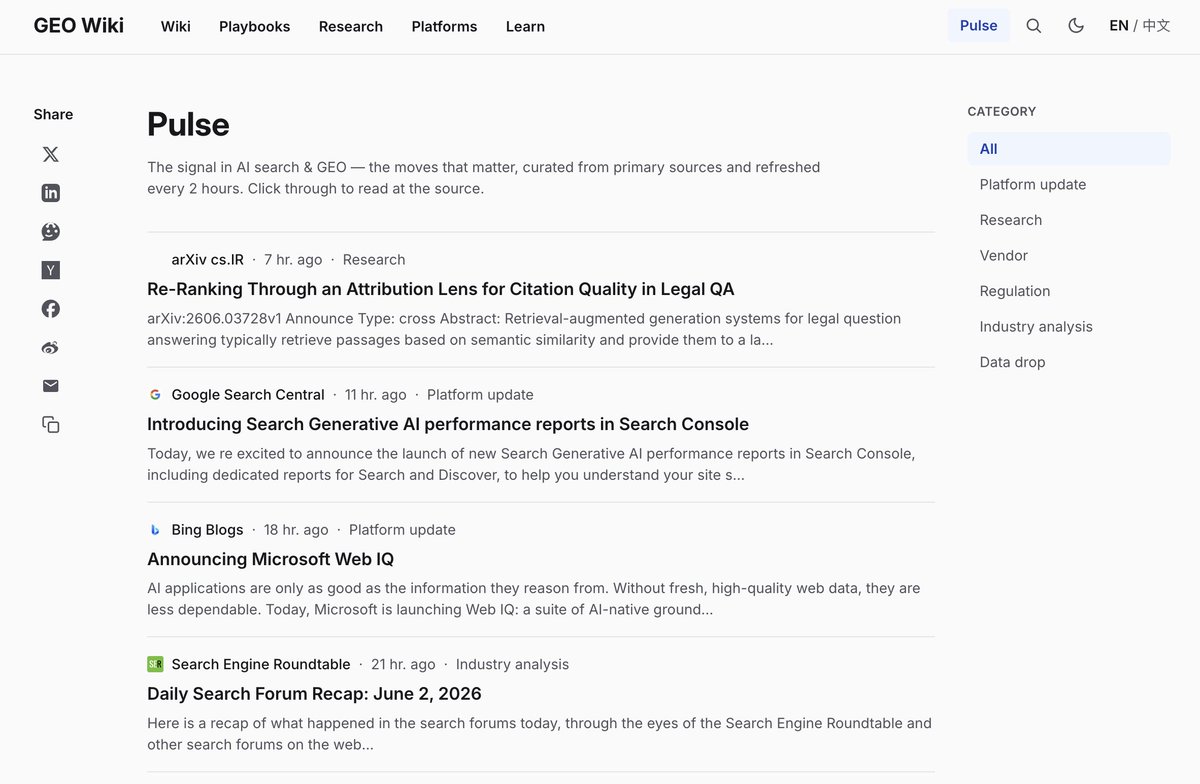Click the Pulse header button

coord(979,26)
